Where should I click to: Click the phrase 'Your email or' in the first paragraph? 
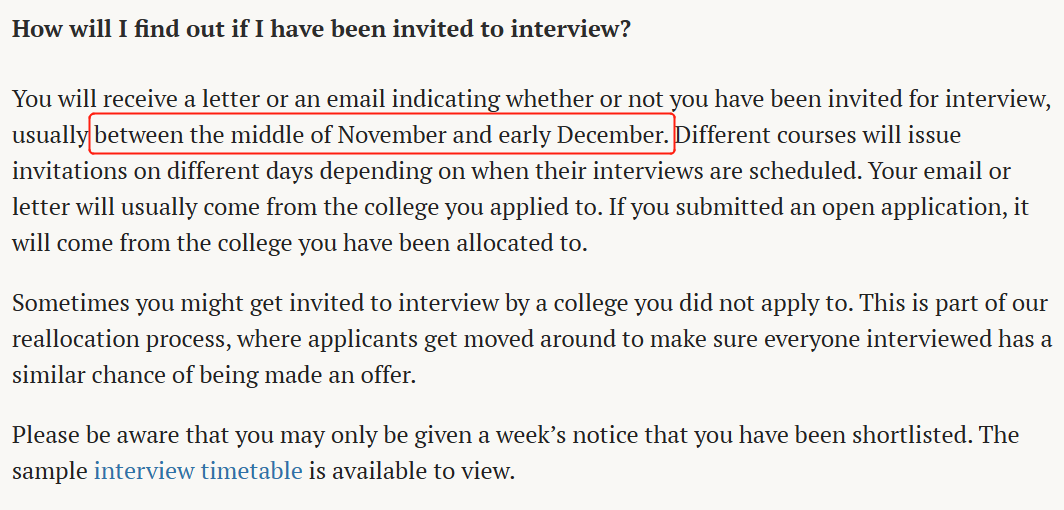click(940, 171)
